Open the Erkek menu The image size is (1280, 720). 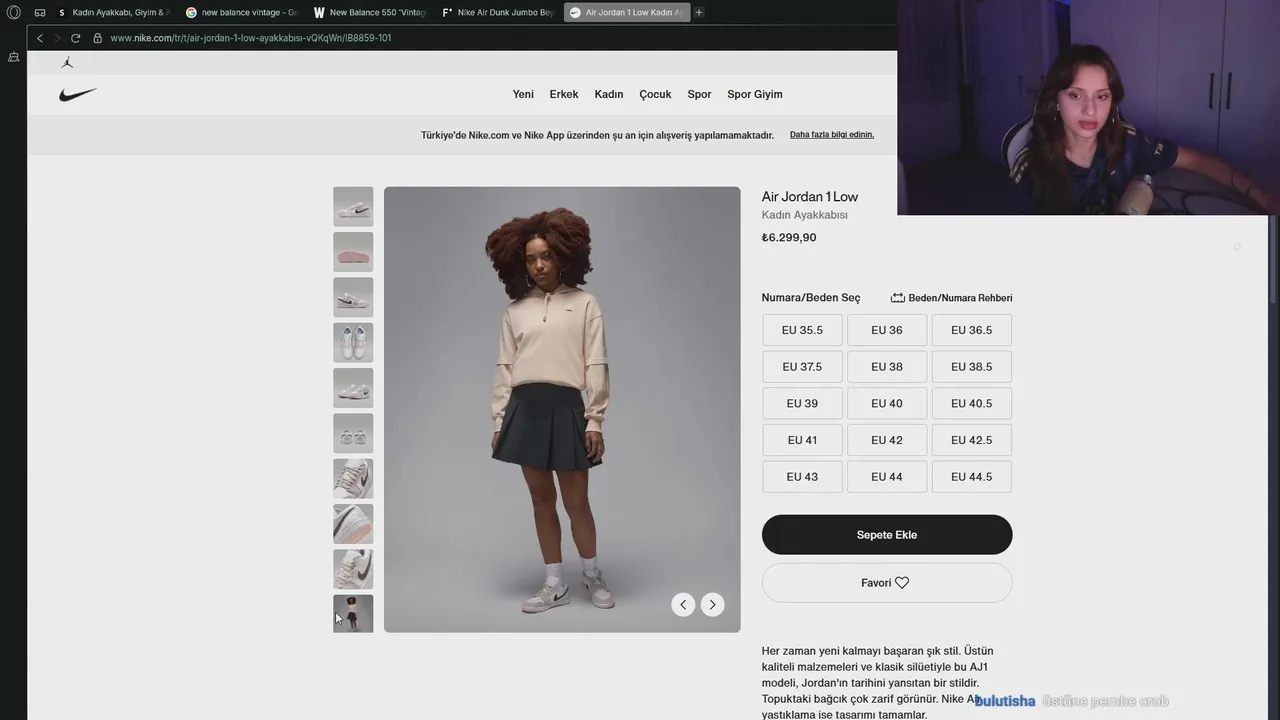point(564,94)
